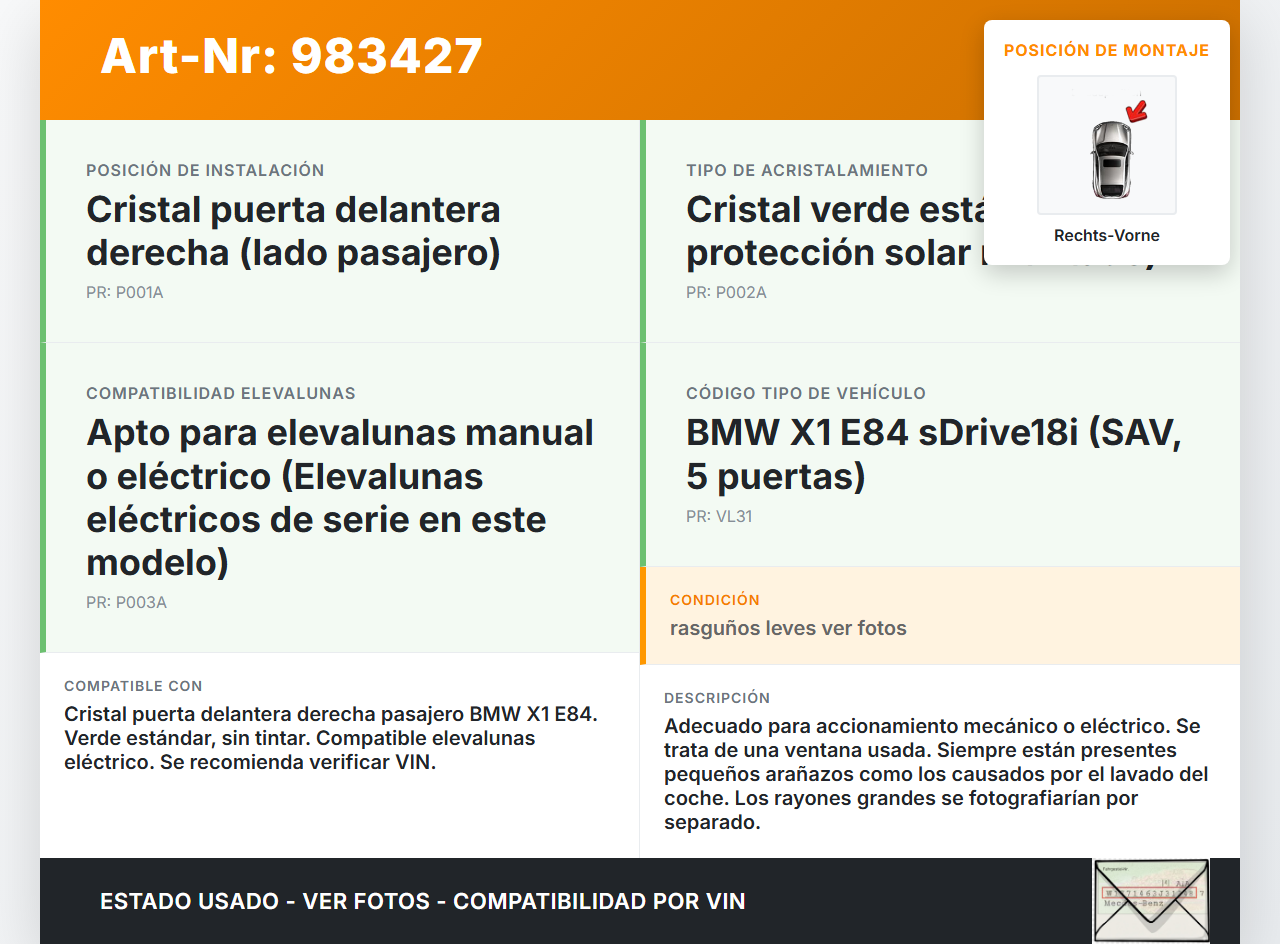Select the 'PR: P001A' code
Viewport: 1280px width, 944px height.
click(125, 293)
